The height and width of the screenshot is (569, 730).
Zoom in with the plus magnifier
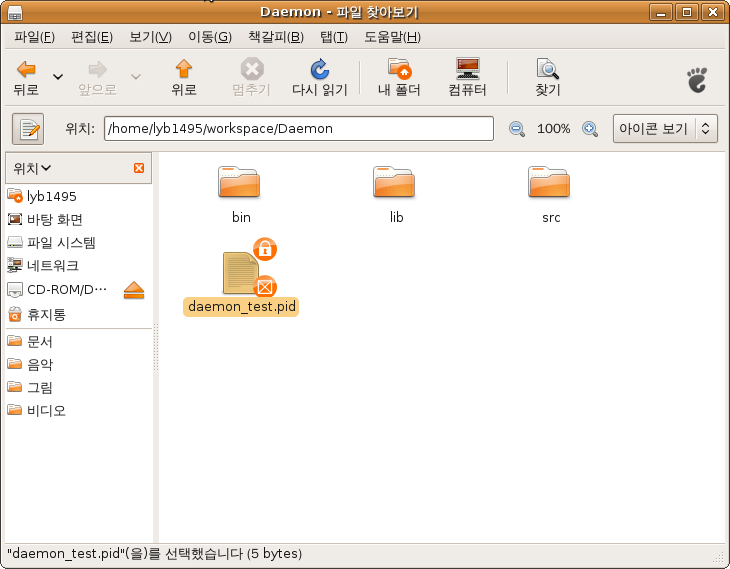[590, 129]
